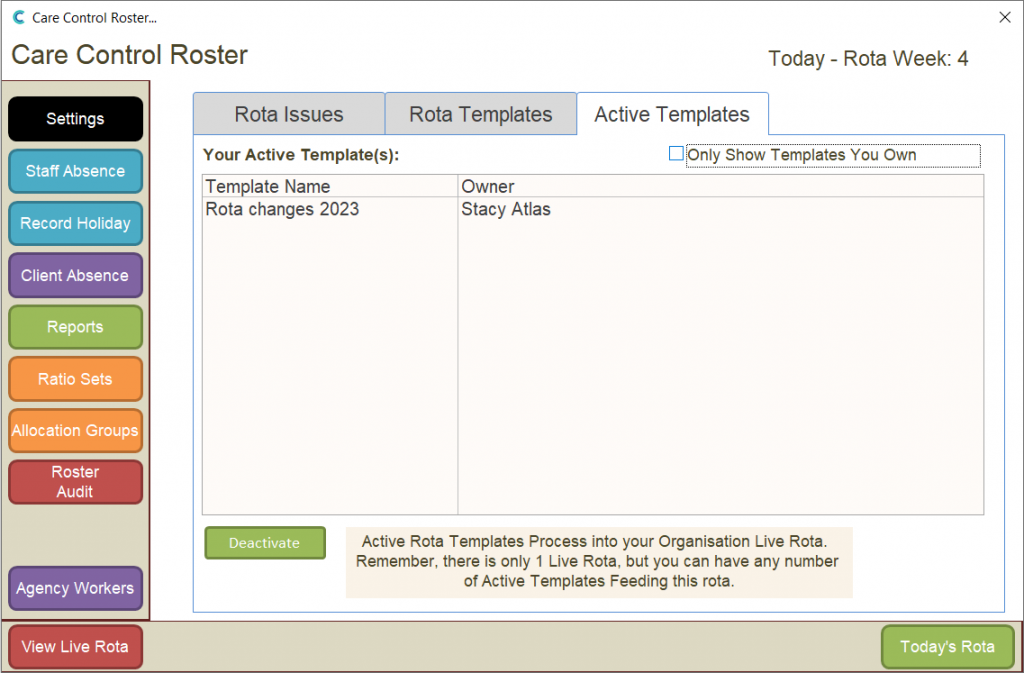The image size is (1024, 673).
Task: Open the Reports section
Action: tap(75, 327)
